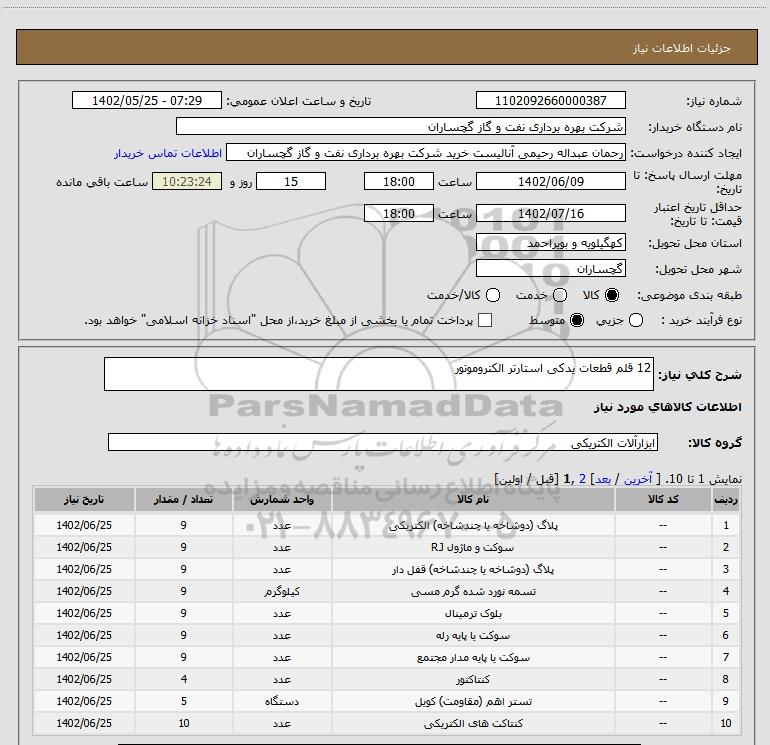770x745 pixels.
Task: Click the need number field 1102092660000387
Action: (x=550, y=100)
